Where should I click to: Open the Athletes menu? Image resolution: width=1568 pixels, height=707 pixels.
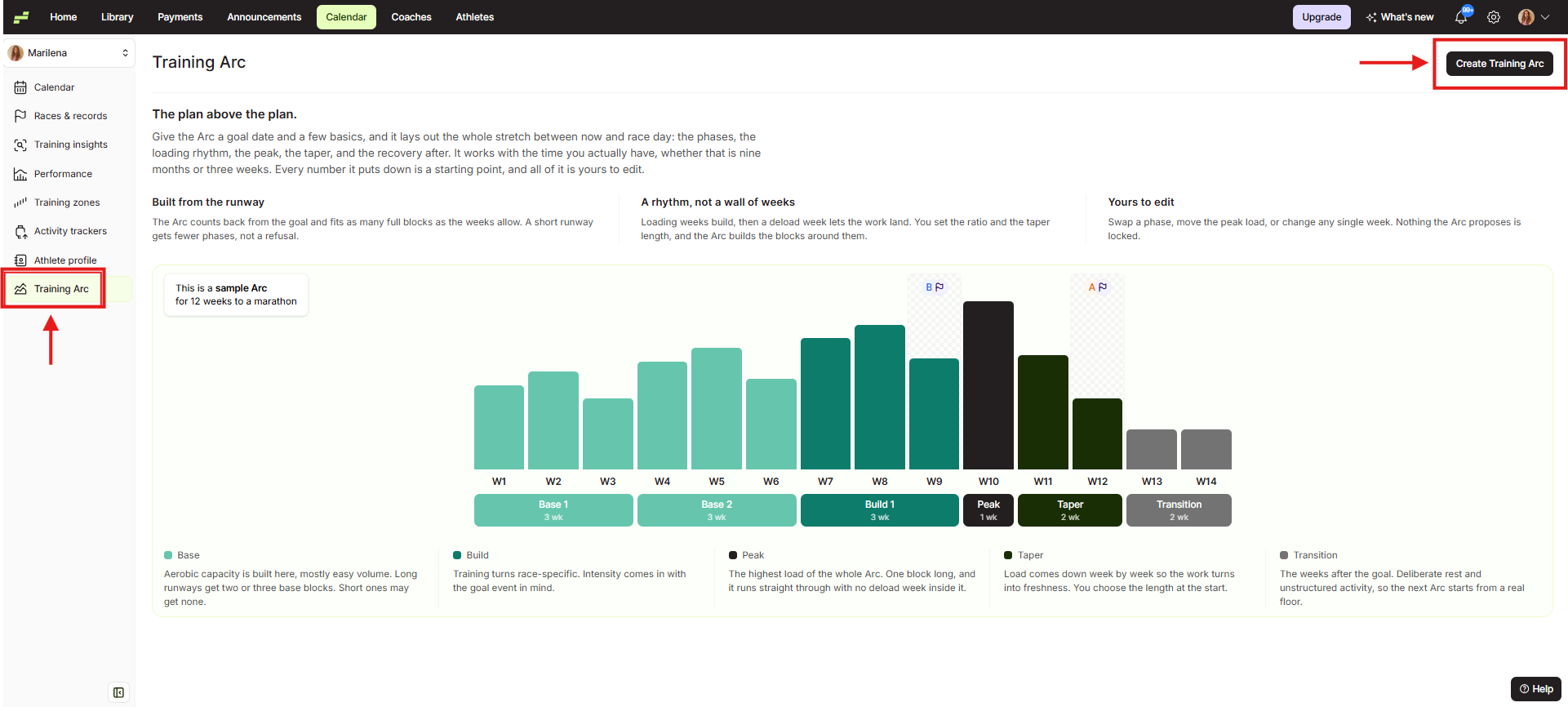tap(475, 17)
